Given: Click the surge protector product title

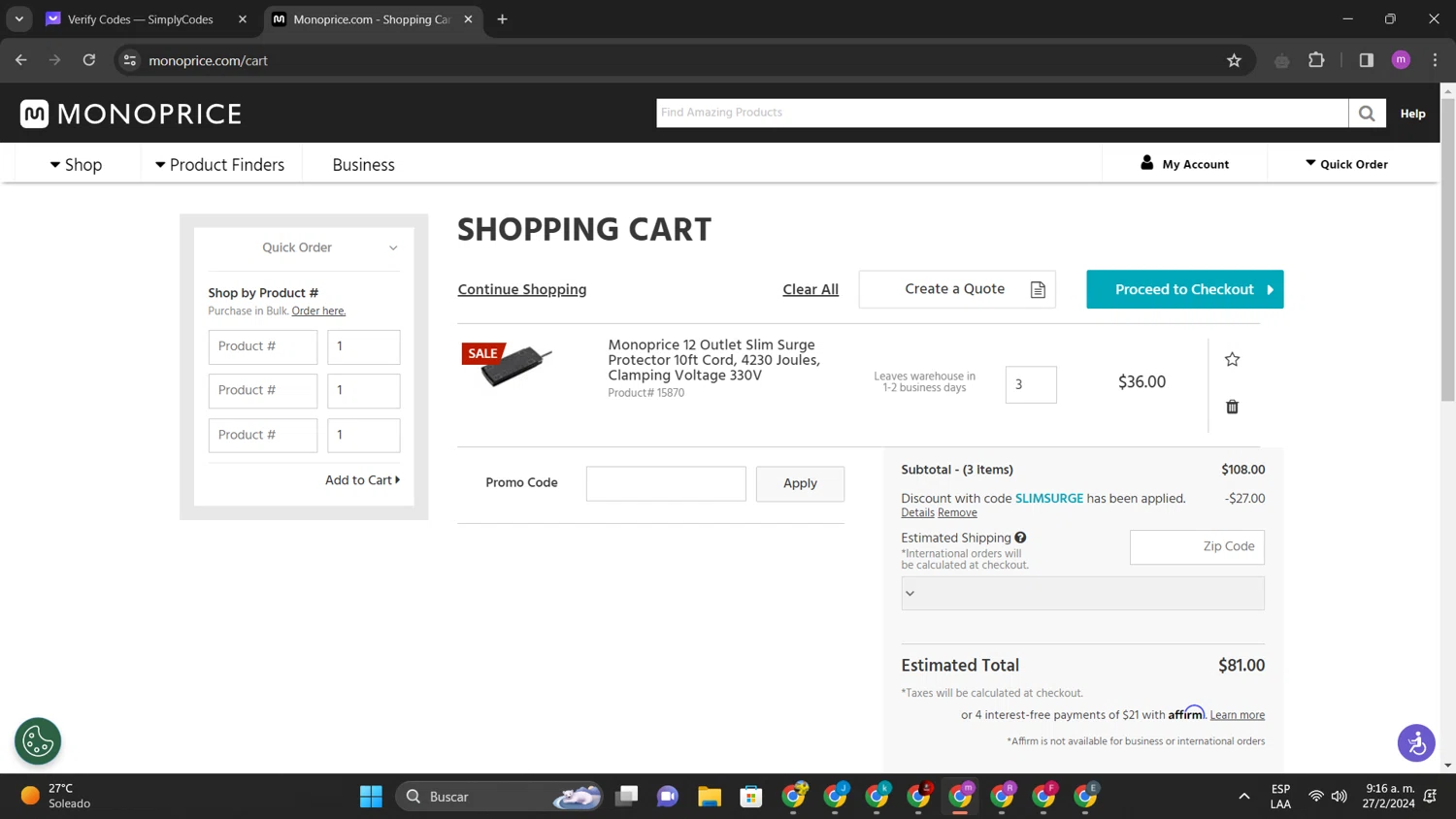Looking at the screenshot, I should pos(713,360).
